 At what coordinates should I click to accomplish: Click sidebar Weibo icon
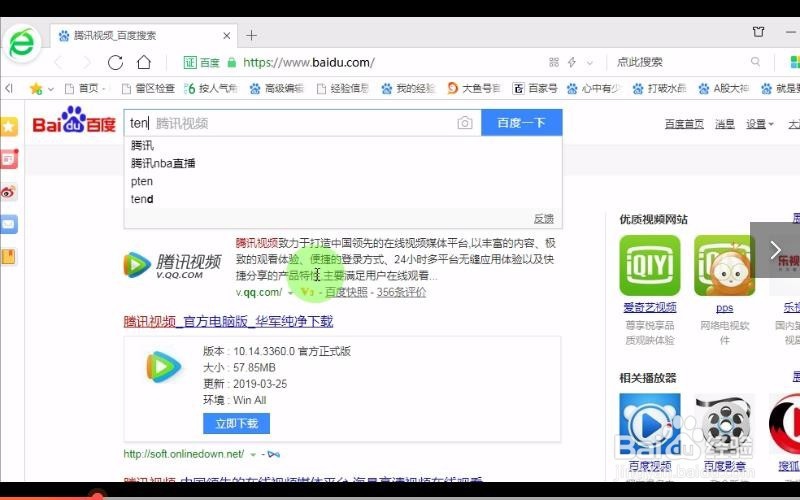(x=9, y=192)
